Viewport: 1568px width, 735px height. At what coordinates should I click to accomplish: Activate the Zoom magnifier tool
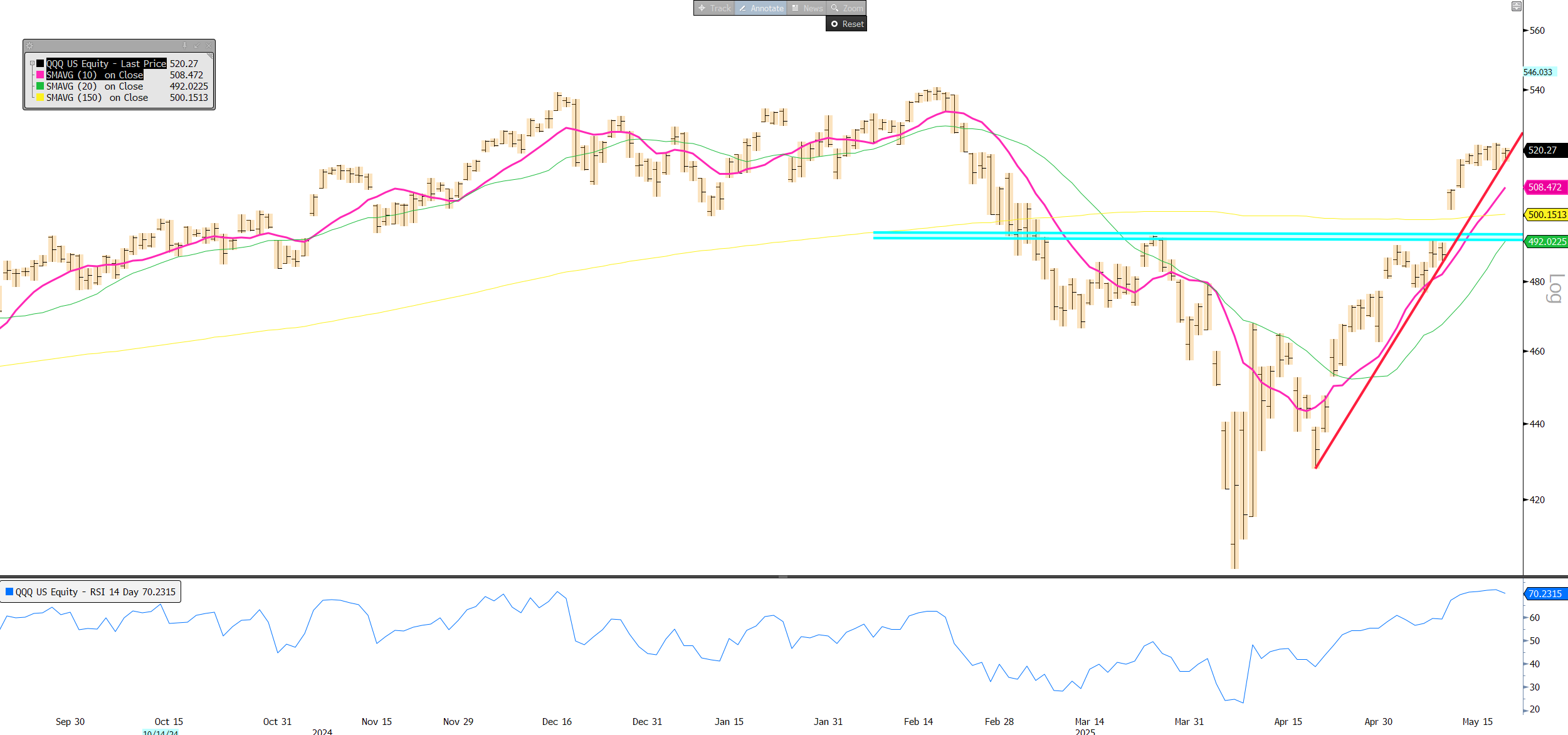click(846, 8)
